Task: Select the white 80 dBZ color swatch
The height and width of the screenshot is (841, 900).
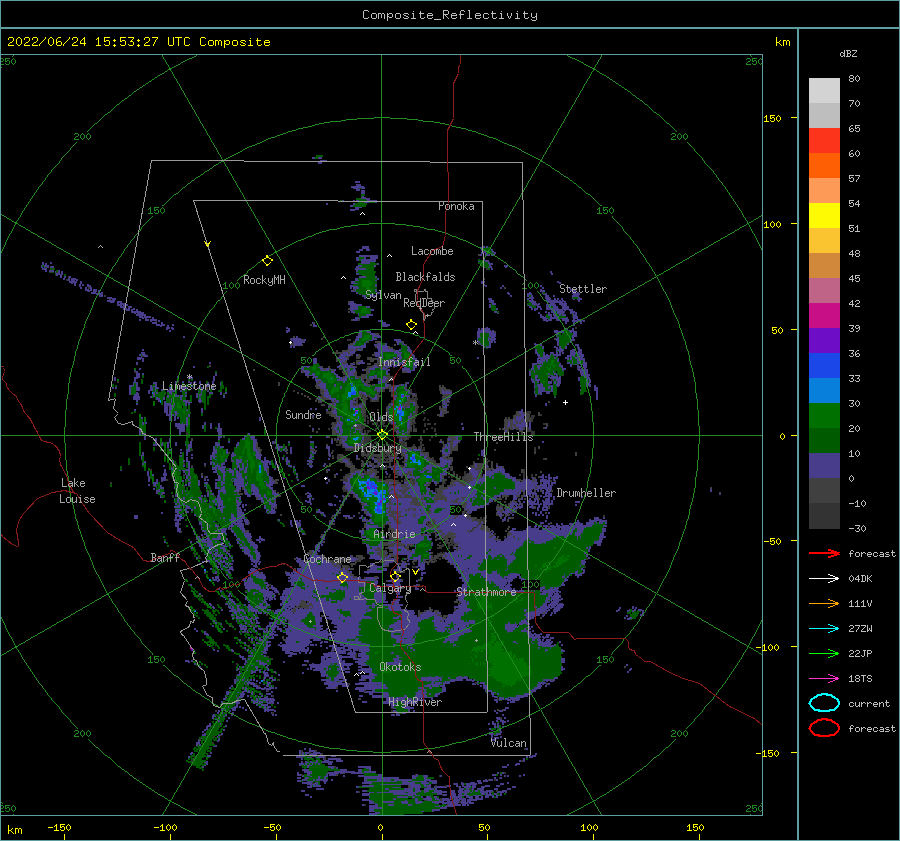Action: tap(824, 91)
